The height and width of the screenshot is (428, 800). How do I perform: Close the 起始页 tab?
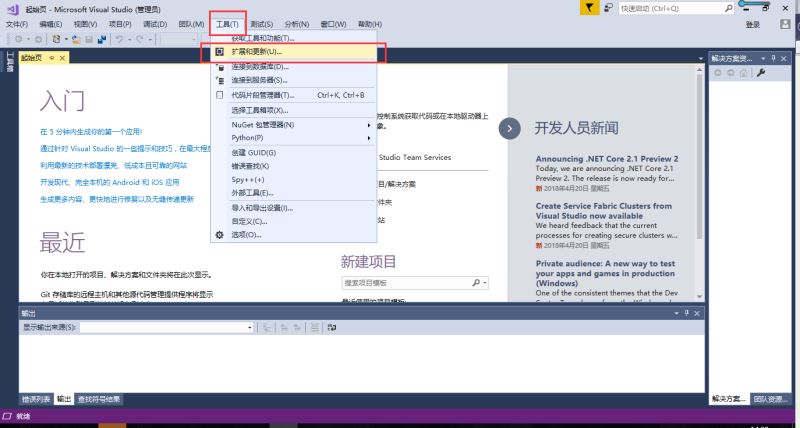click(x=62, y=58)
